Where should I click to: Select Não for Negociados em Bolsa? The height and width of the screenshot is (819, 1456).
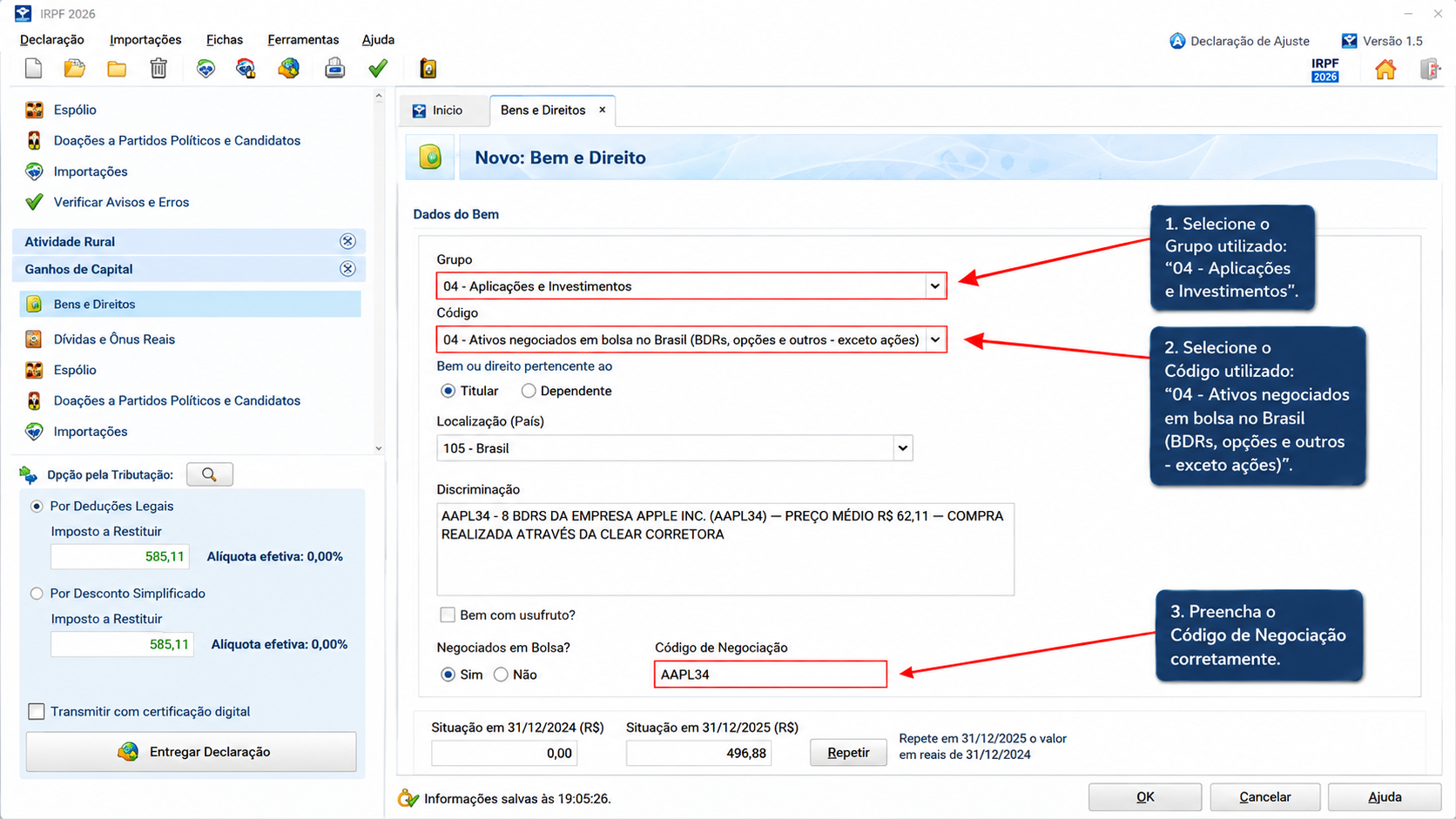[501, 675]
